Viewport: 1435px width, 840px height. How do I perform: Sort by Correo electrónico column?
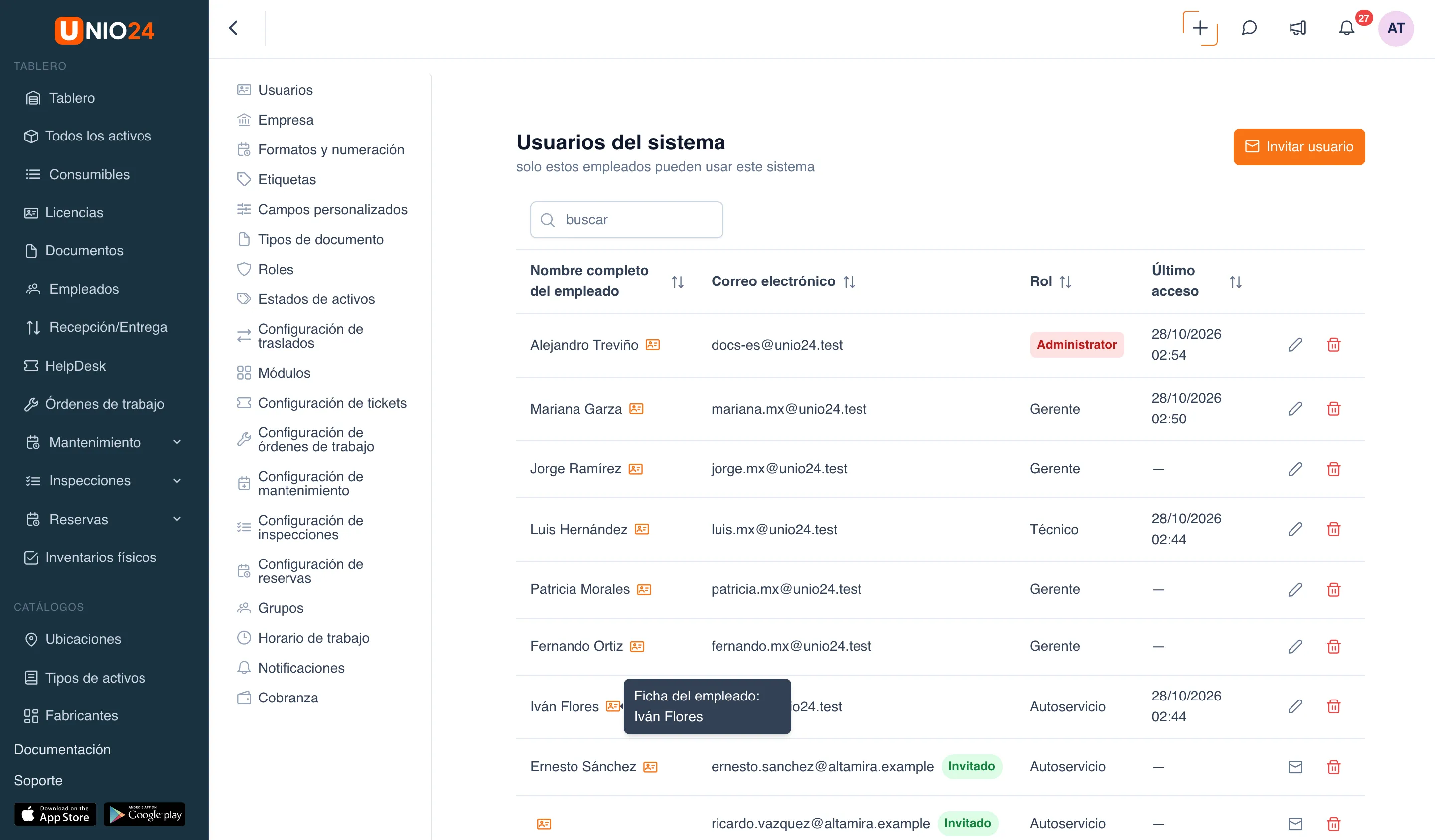tap(849, 282)
